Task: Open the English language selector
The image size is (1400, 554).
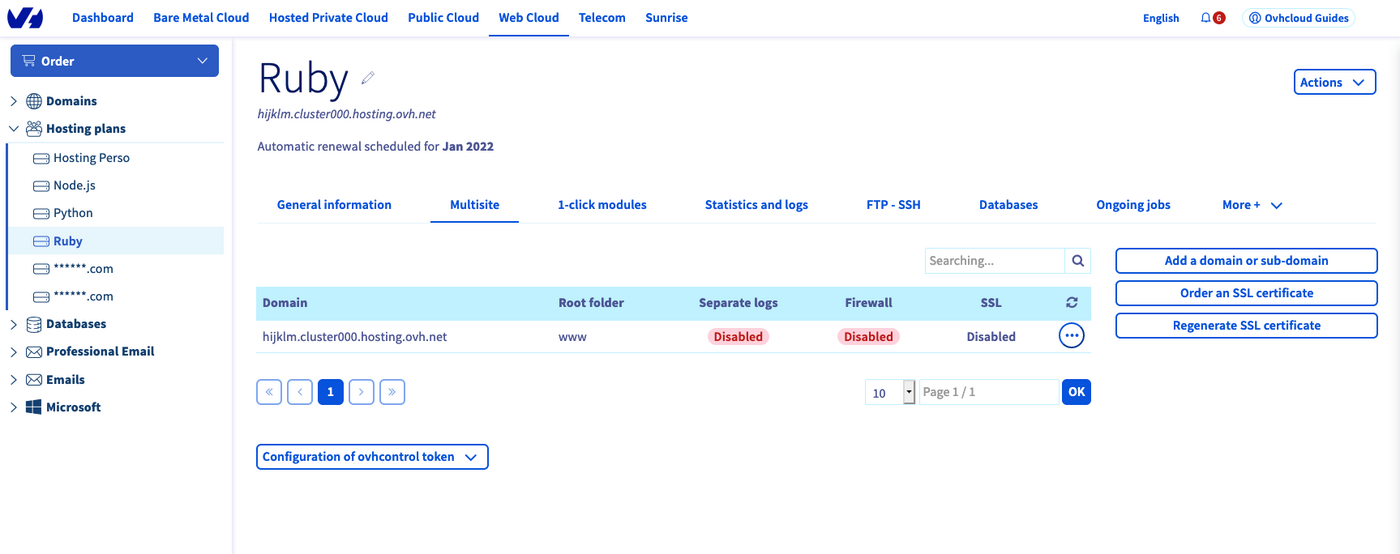Action: click(1161, 18)
